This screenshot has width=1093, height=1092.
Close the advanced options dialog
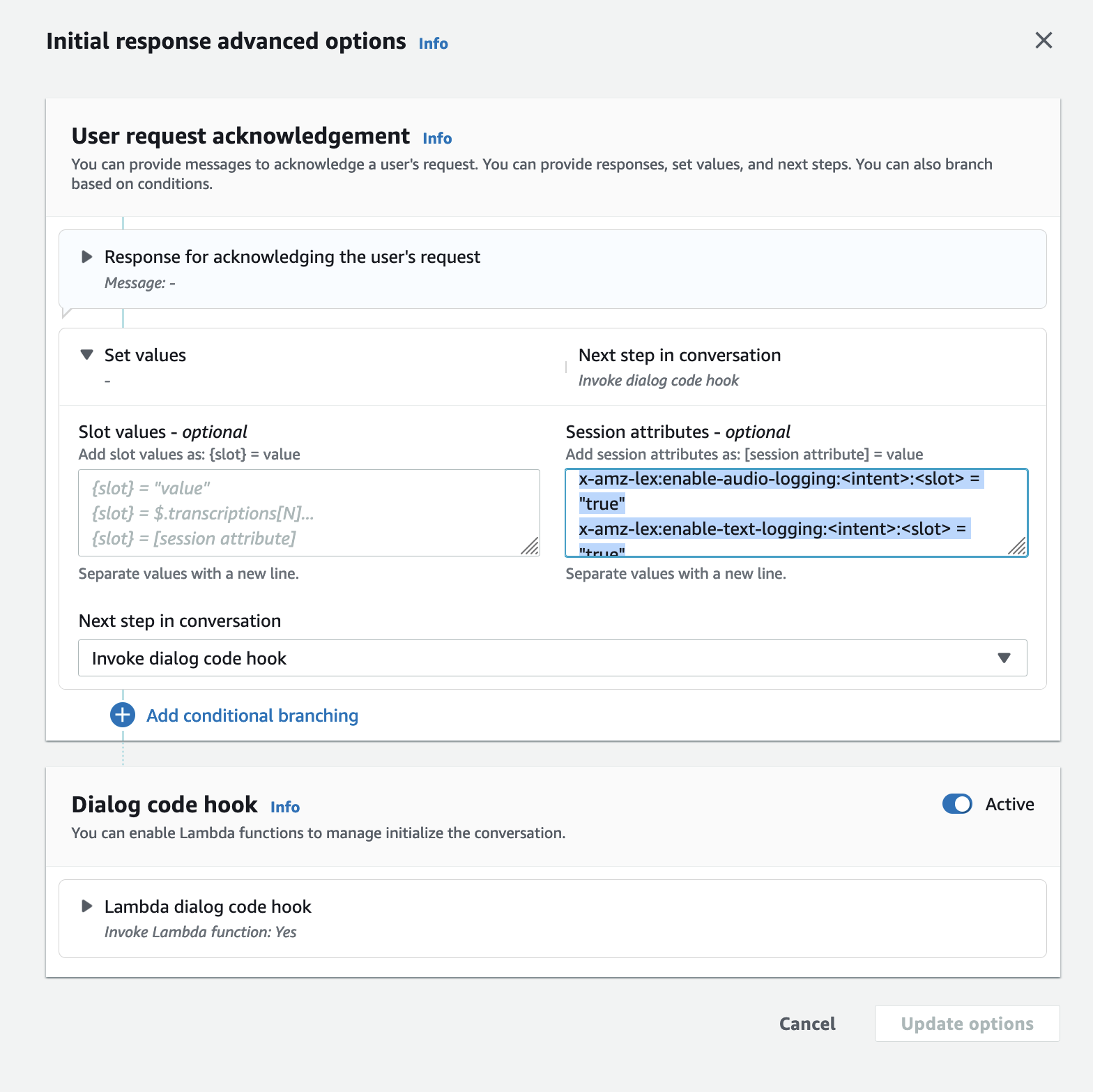click(x=1043, y=40)
